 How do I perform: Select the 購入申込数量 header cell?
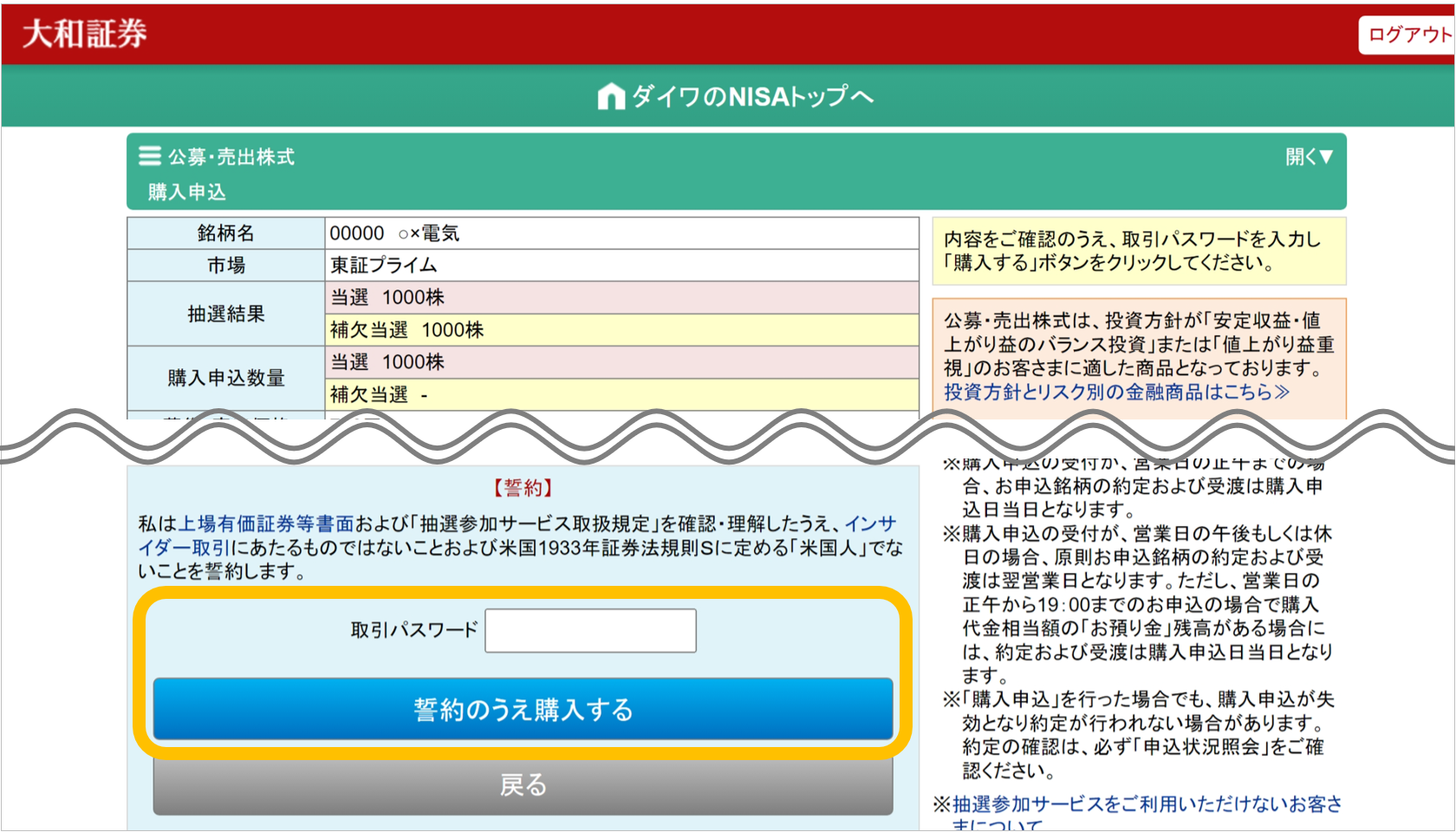226,378
